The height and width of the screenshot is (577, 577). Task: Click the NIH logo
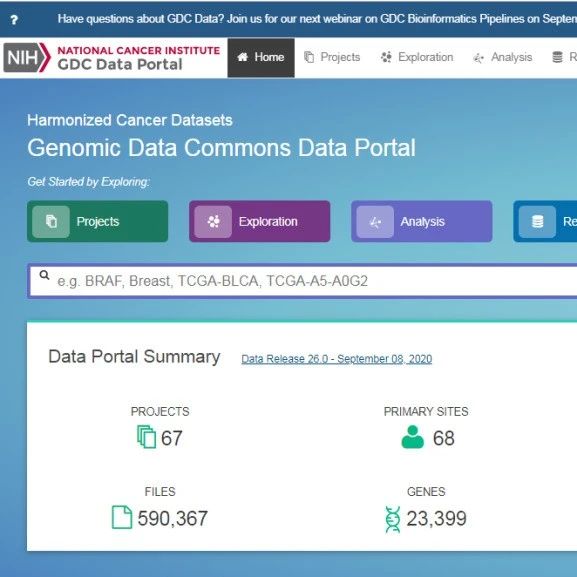coord(27,57)
